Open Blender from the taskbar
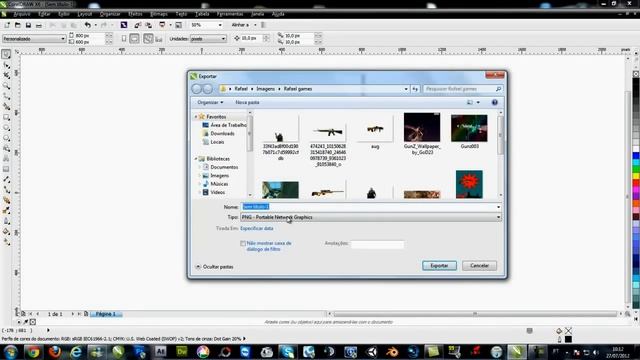 pos(392,352)
